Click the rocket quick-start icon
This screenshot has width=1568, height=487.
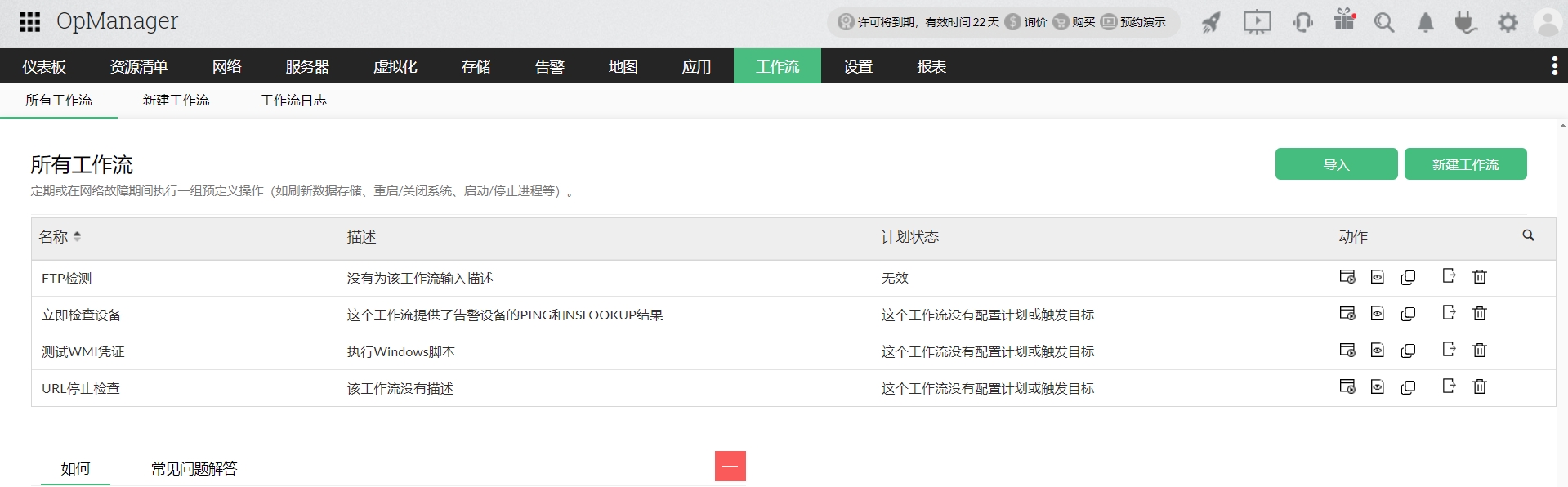(x=1211, y=23)
